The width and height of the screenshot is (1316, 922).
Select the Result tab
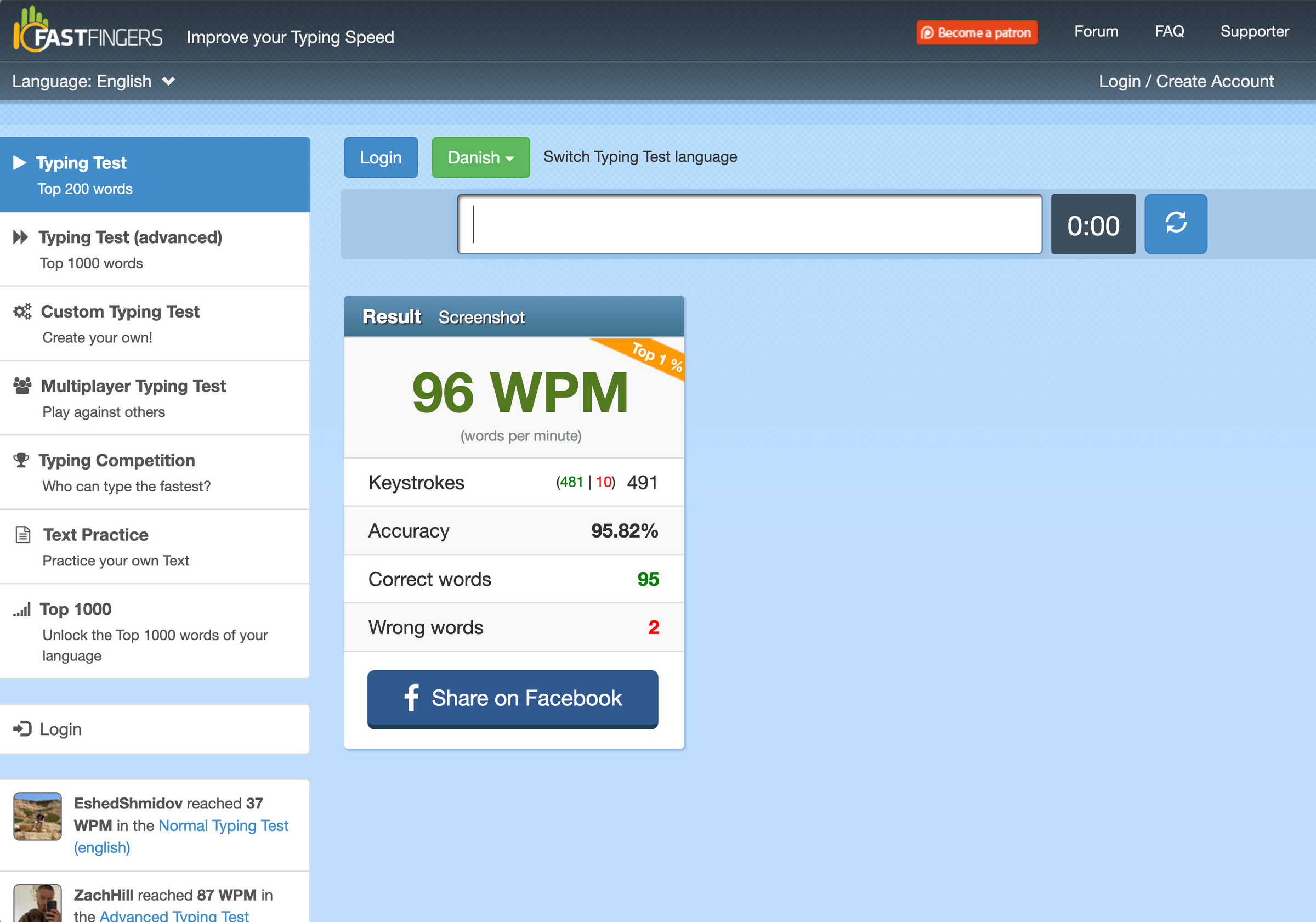click(392, 316)
